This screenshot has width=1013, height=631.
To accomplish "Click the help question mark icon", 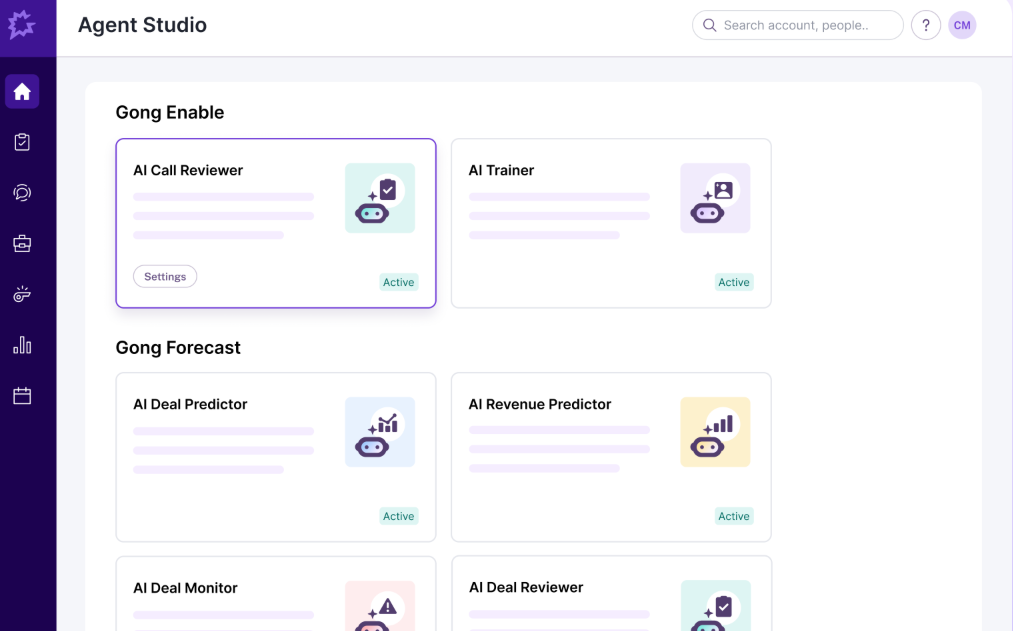I will (926, 25).
